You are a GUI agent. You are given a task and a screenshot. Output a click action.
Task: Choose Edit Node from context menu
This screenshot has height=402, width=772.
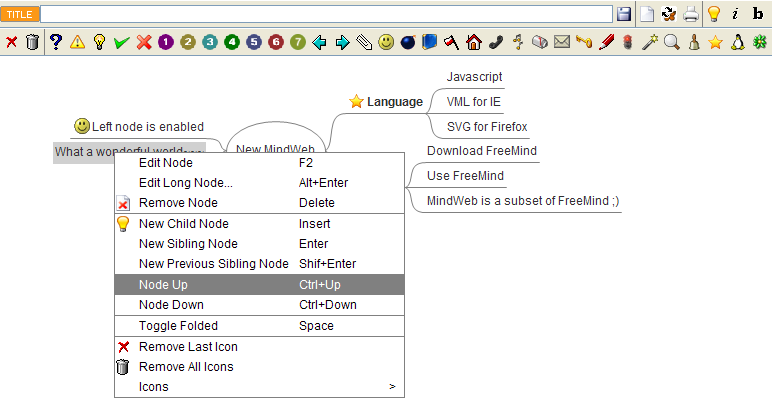(x=259, y=163)
